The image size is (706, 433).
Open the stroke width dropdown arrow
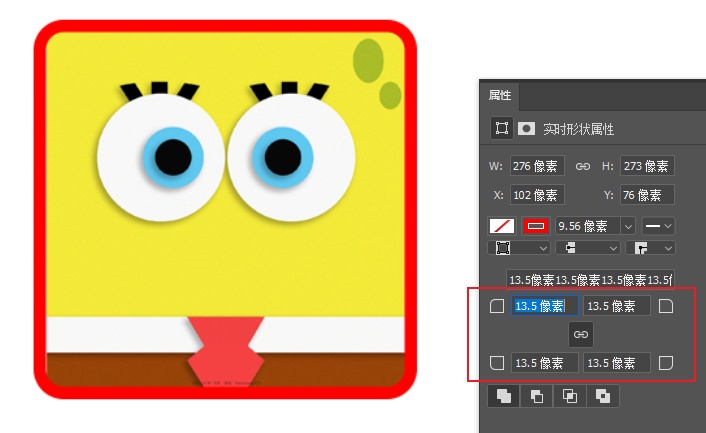coord(628,226)
